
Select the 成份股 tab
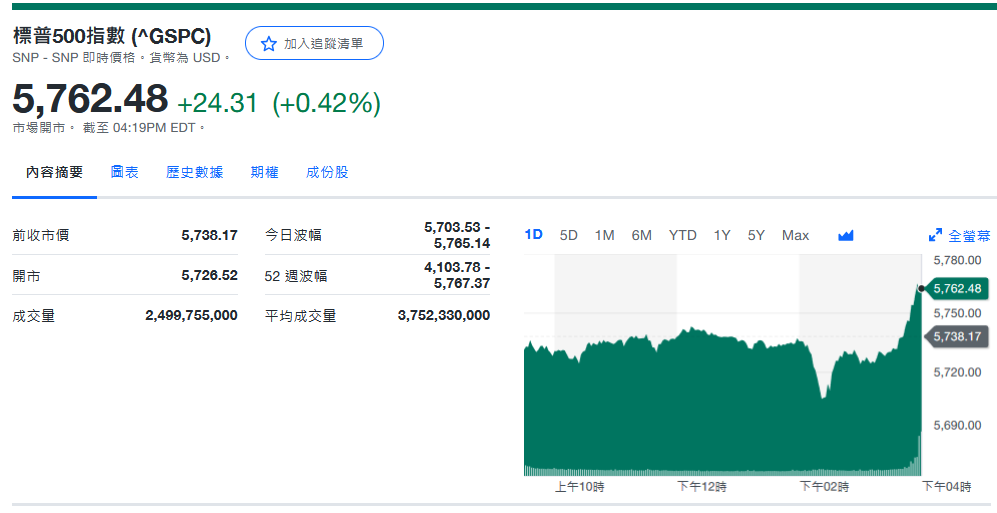click(327, 172)
